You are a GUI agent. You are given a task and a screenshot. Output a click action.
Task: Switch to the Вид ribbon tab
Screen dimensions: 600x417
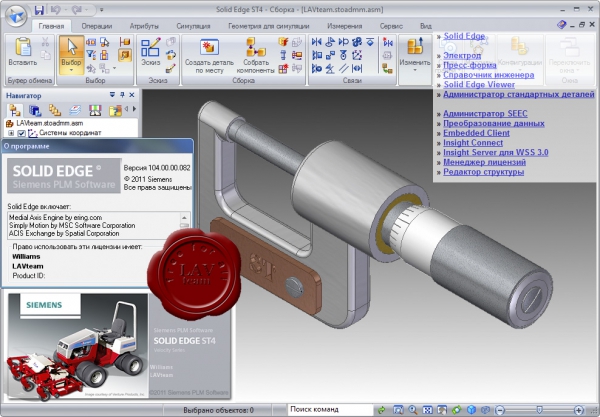pos(426,26)
